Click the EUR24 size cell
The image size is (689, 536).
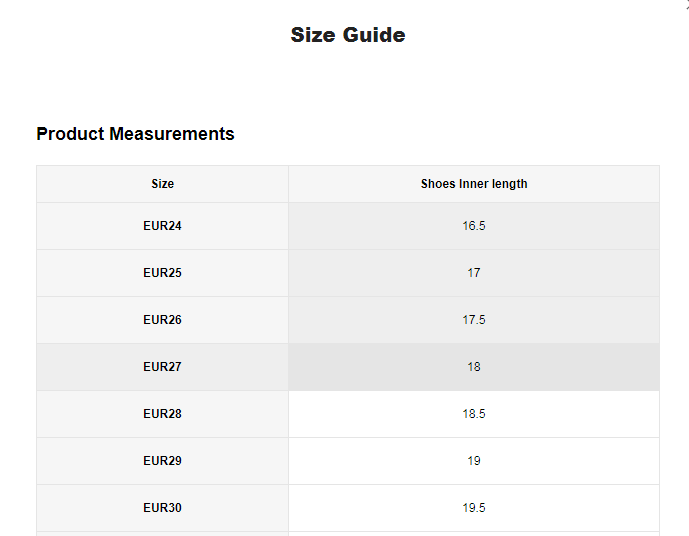[x=162, y=226]
